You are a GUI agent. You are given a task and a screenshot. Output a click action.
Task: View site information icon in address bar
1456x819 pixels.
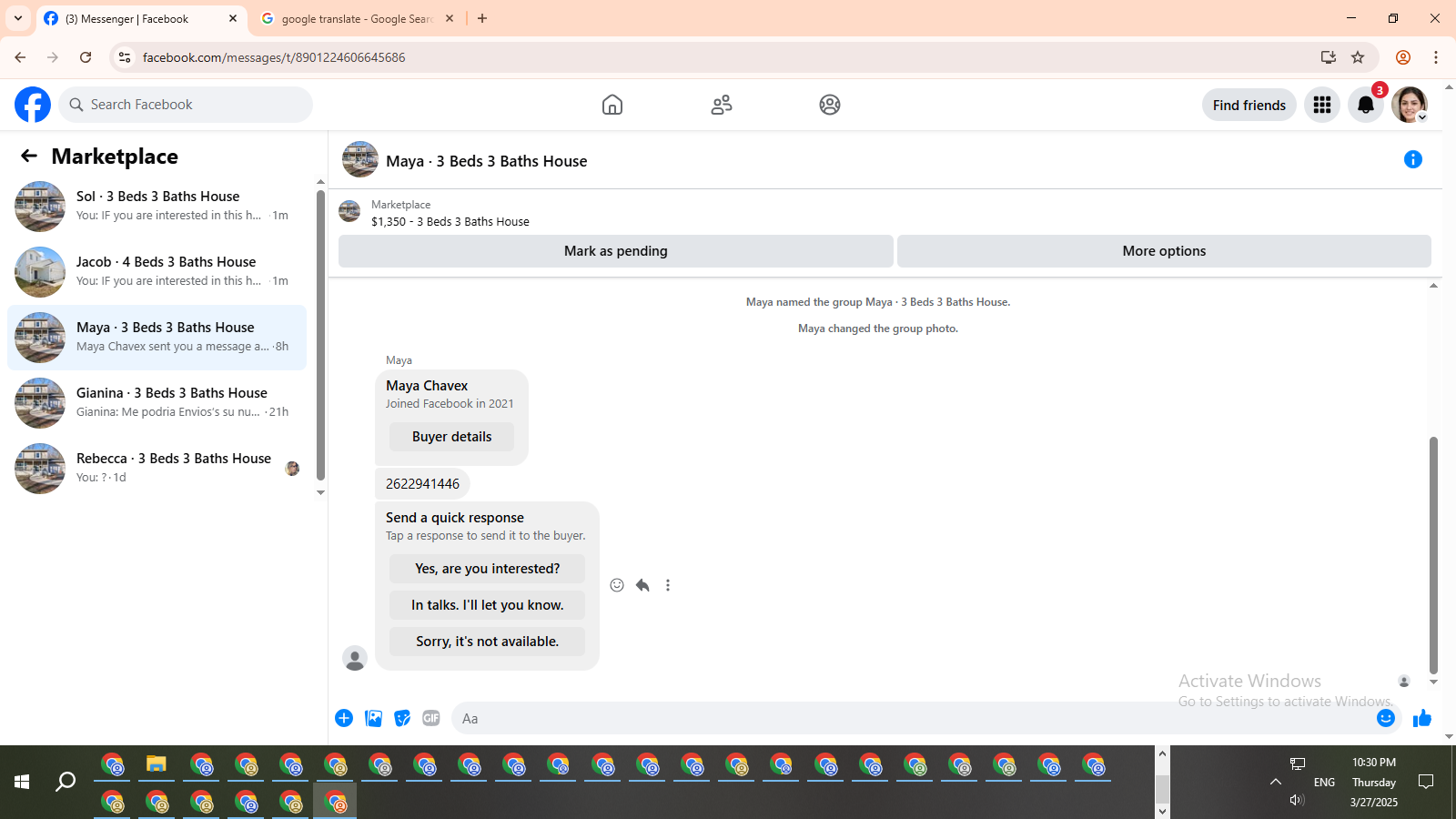[125, 57]
